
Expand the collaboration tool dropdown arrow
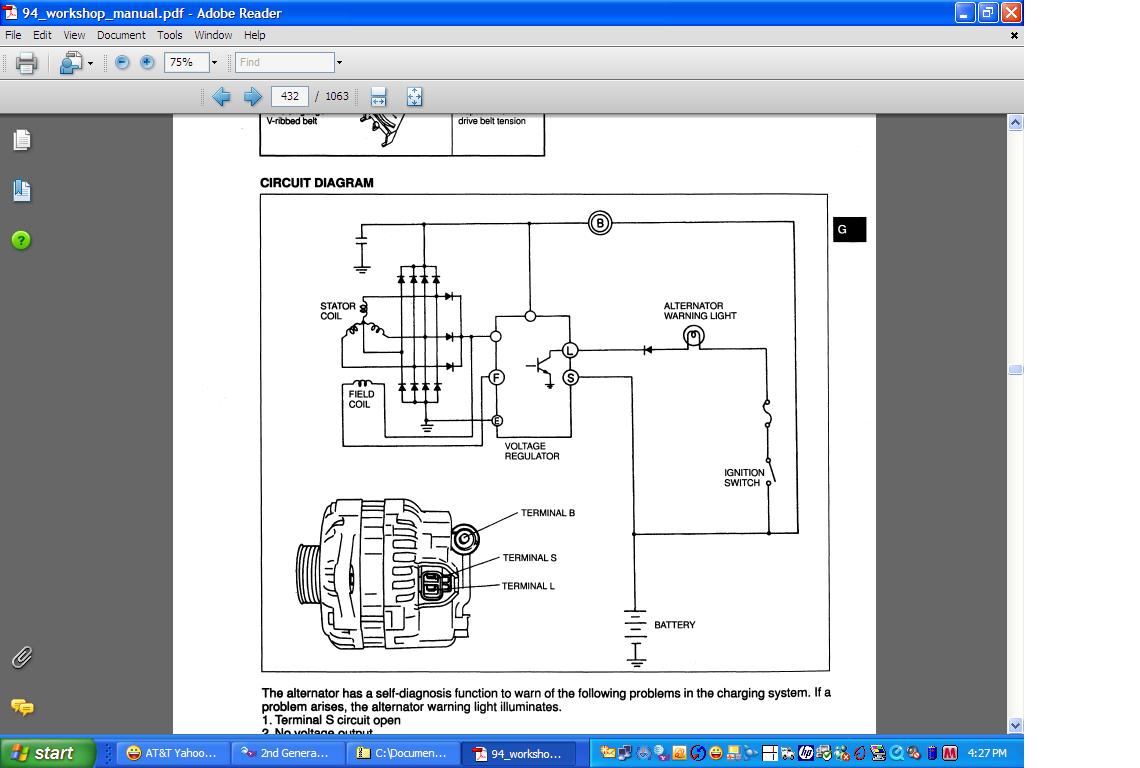(90, 63)
